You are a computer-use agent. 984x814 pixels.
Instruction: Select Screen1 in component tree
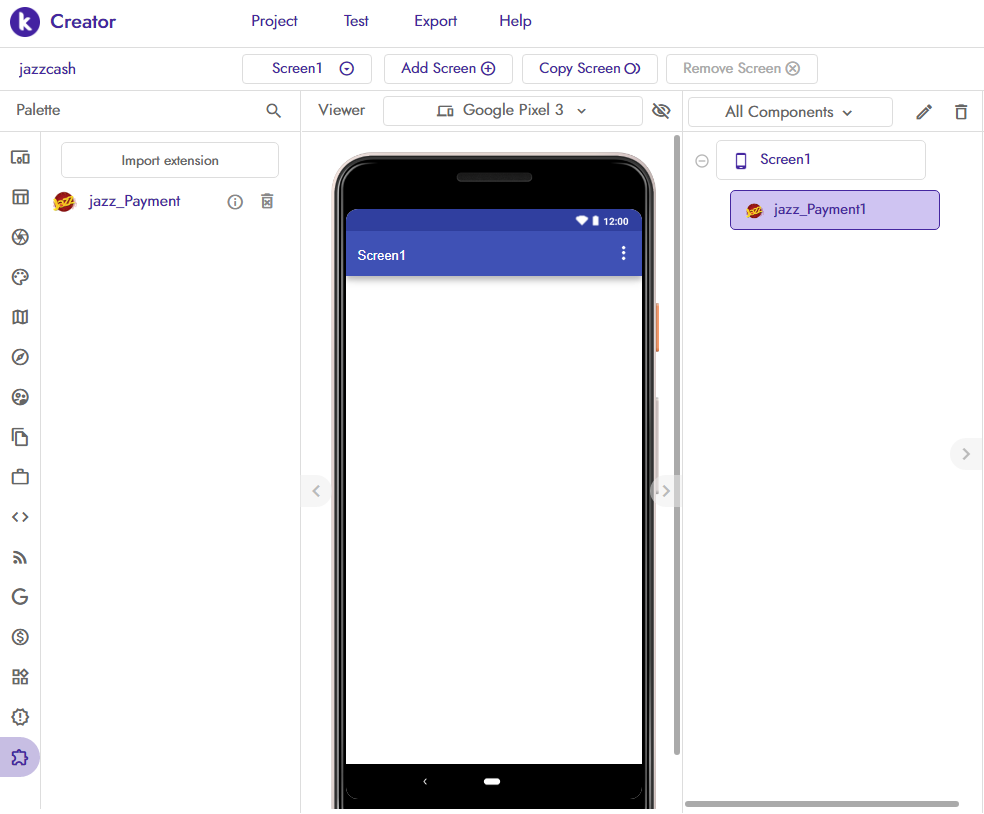(x=820, y=160)
